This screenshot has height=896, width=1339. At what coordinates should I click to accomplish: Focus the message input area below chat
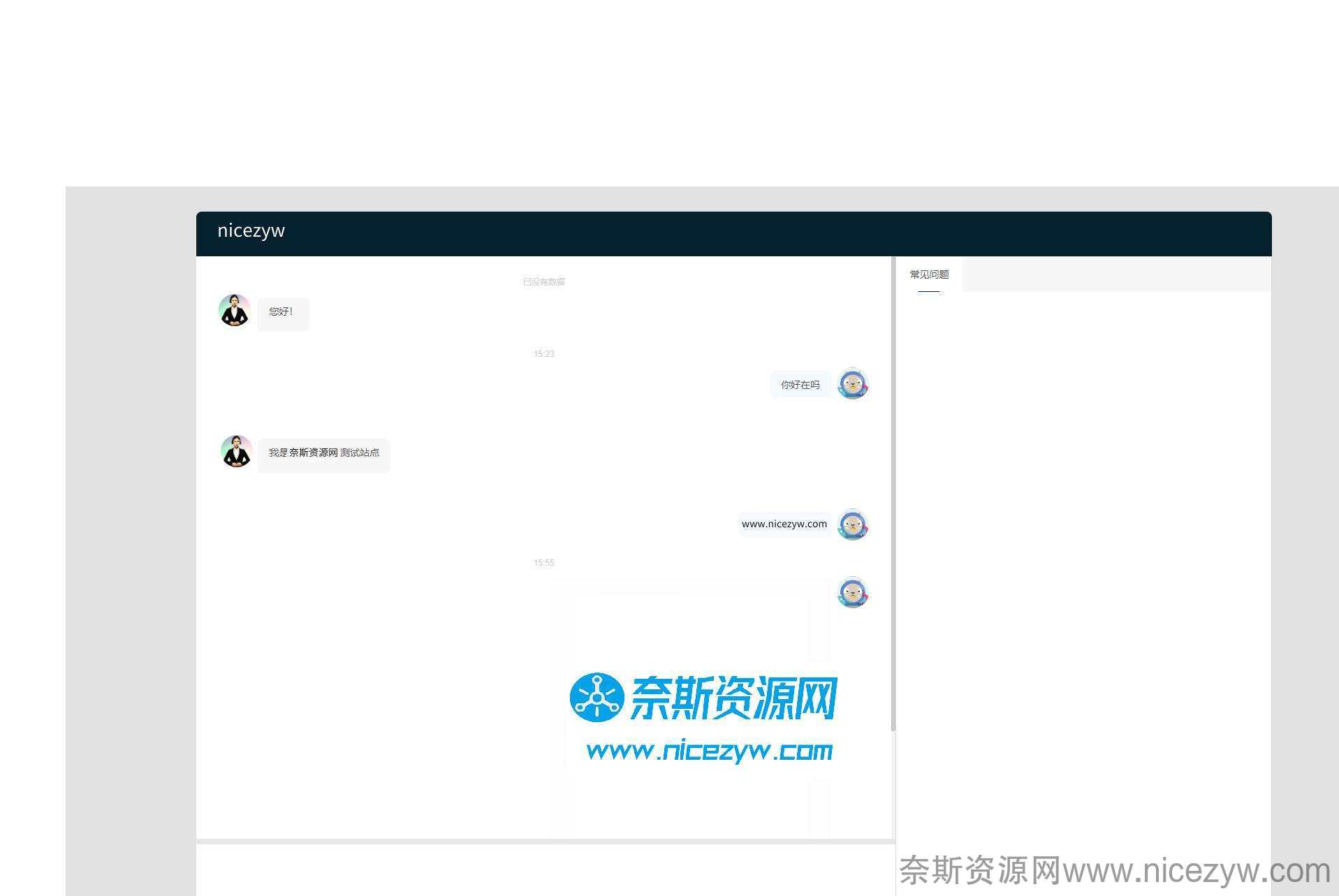coord(546,869)
